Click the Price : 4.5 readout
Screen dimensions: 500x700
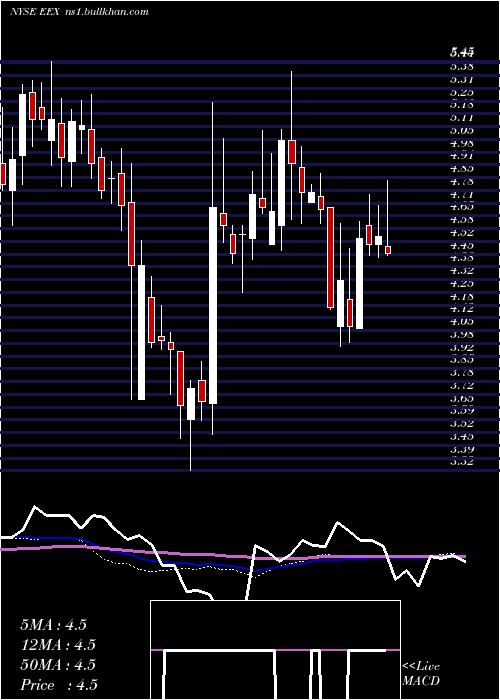(x=59, y=685)
